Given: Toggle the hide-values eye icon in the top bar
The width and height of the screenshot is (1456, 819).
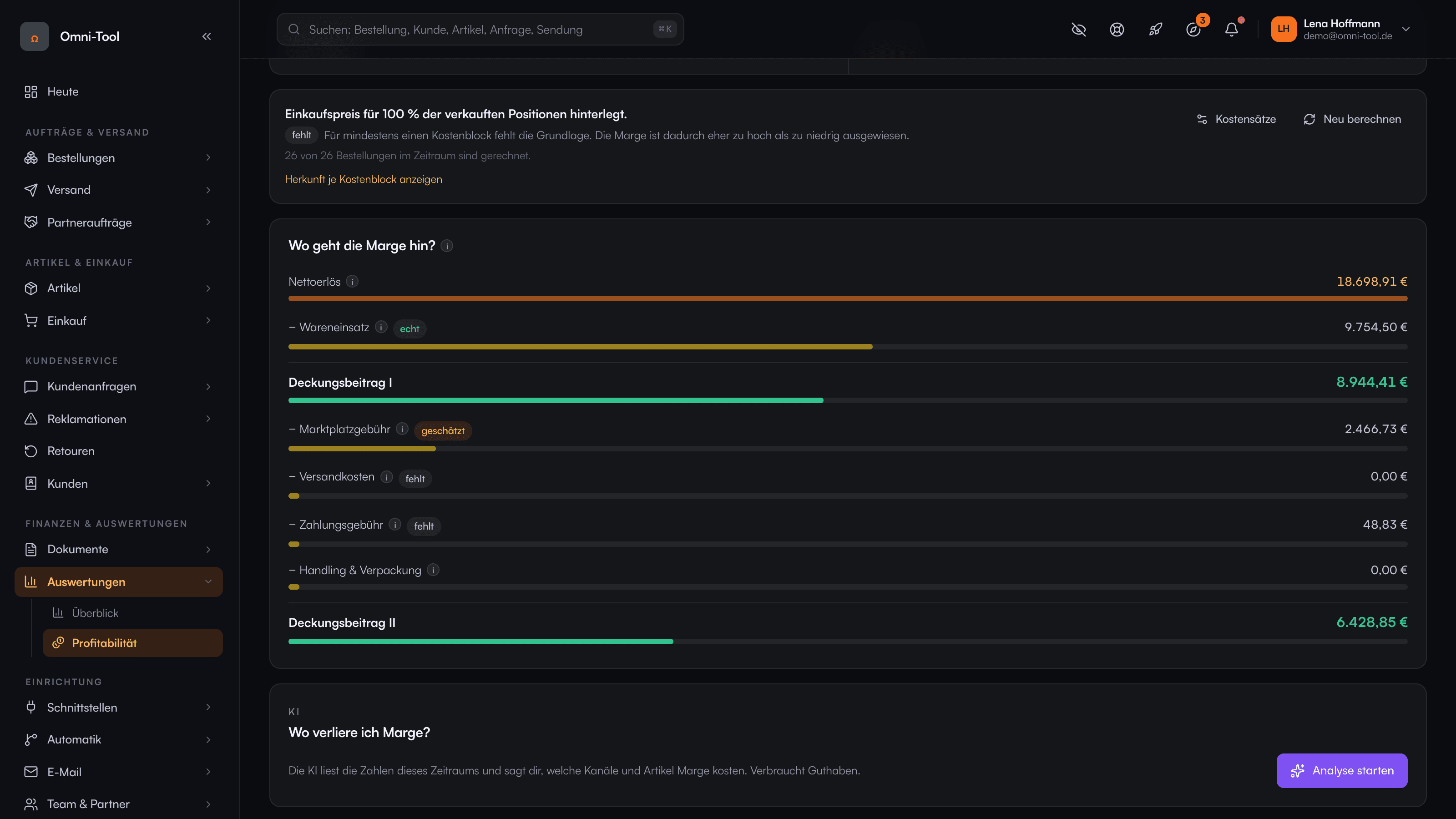Looking at the screenshot, I should coord(1078,30).
